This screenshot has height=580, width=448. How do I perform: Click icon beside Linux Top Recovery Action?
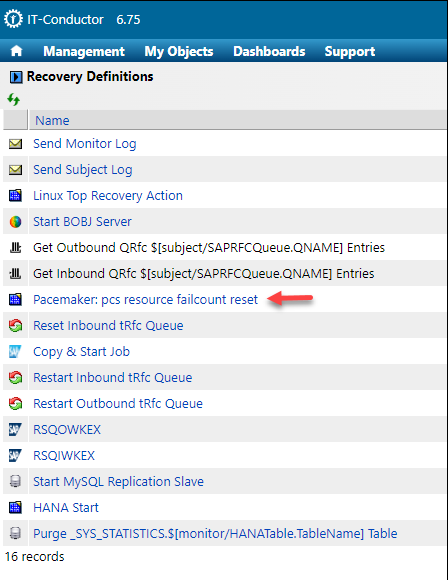pos(16,195)
